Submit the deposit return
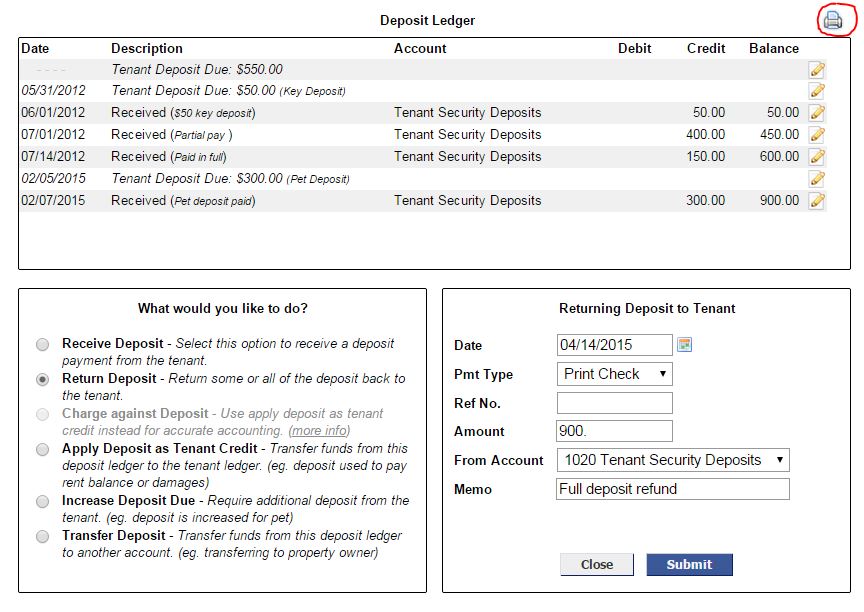 pyautogui.click(x=689, y=564)
